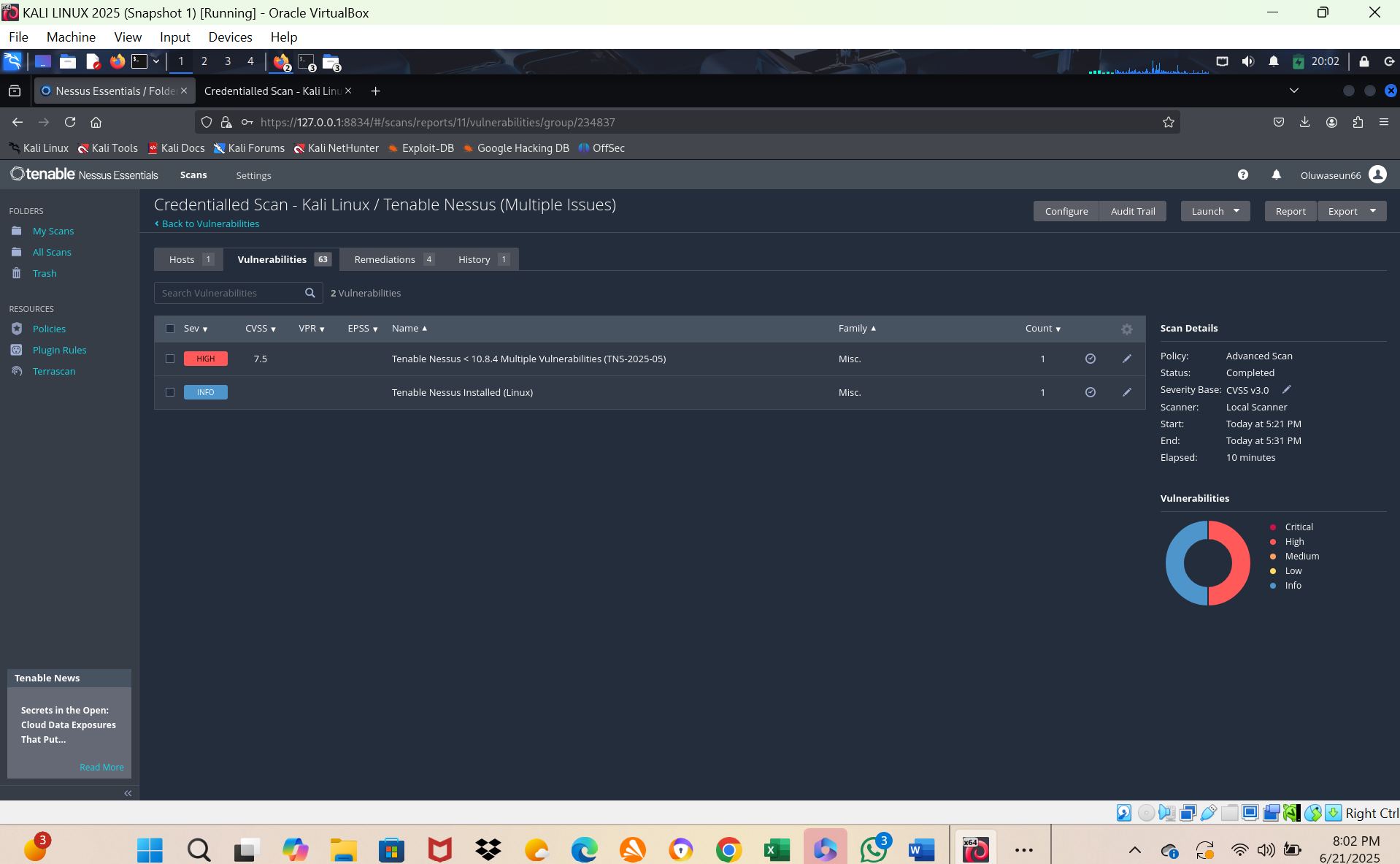Click the Kali dragon application menu icon
Viewport: 1400px width, 864px height.
tap(12, 61)
